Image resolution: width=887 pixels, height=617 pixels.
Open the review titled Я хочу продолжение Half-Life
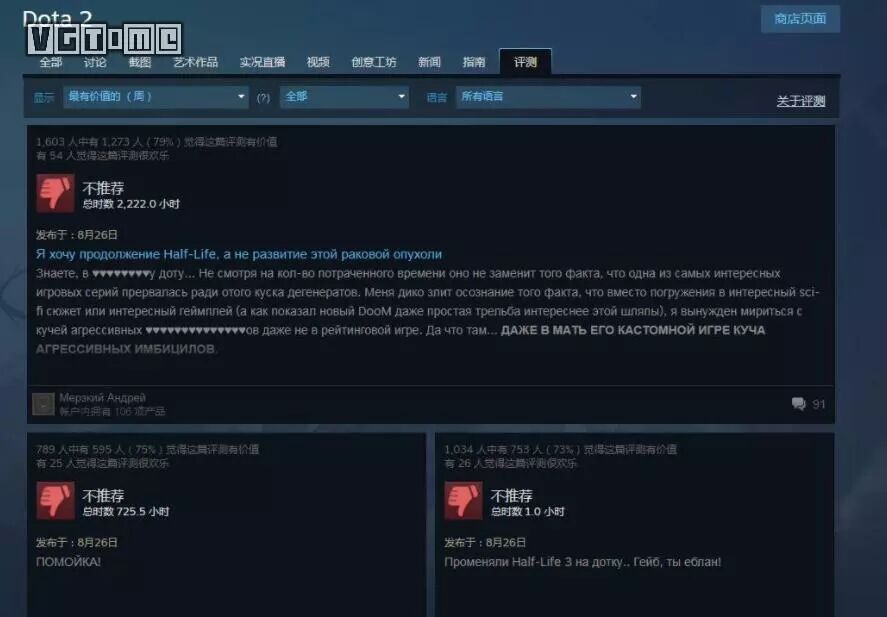coord(239,254)
